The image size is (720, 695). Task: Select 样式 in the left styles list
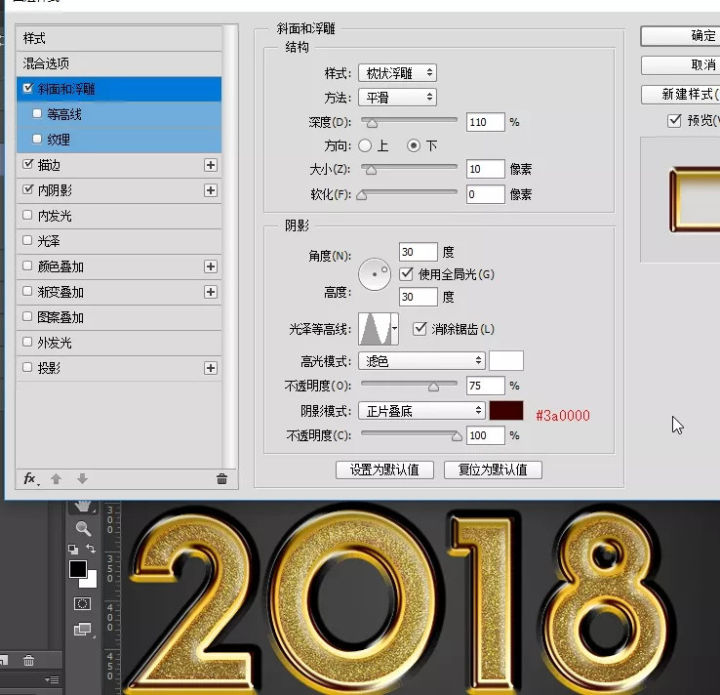point(119,39)
